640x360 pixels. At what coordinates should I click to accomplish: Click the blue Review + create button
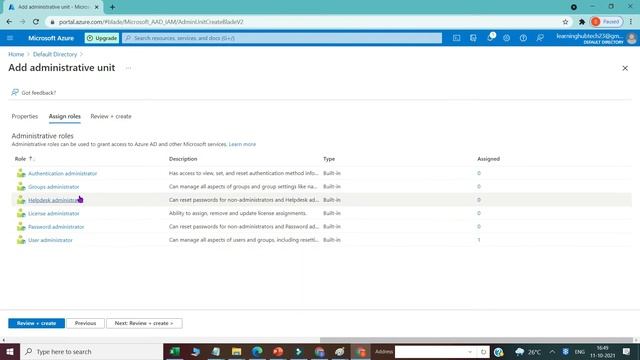pyautogui.click(x=36, y=323)
